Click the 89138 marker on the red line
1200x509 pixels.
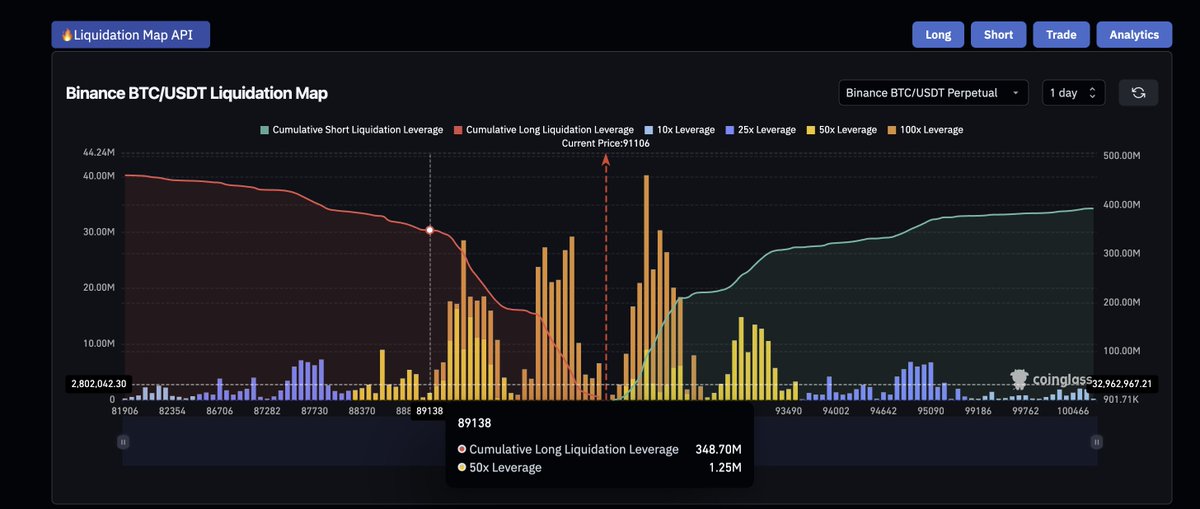point(430,230)
